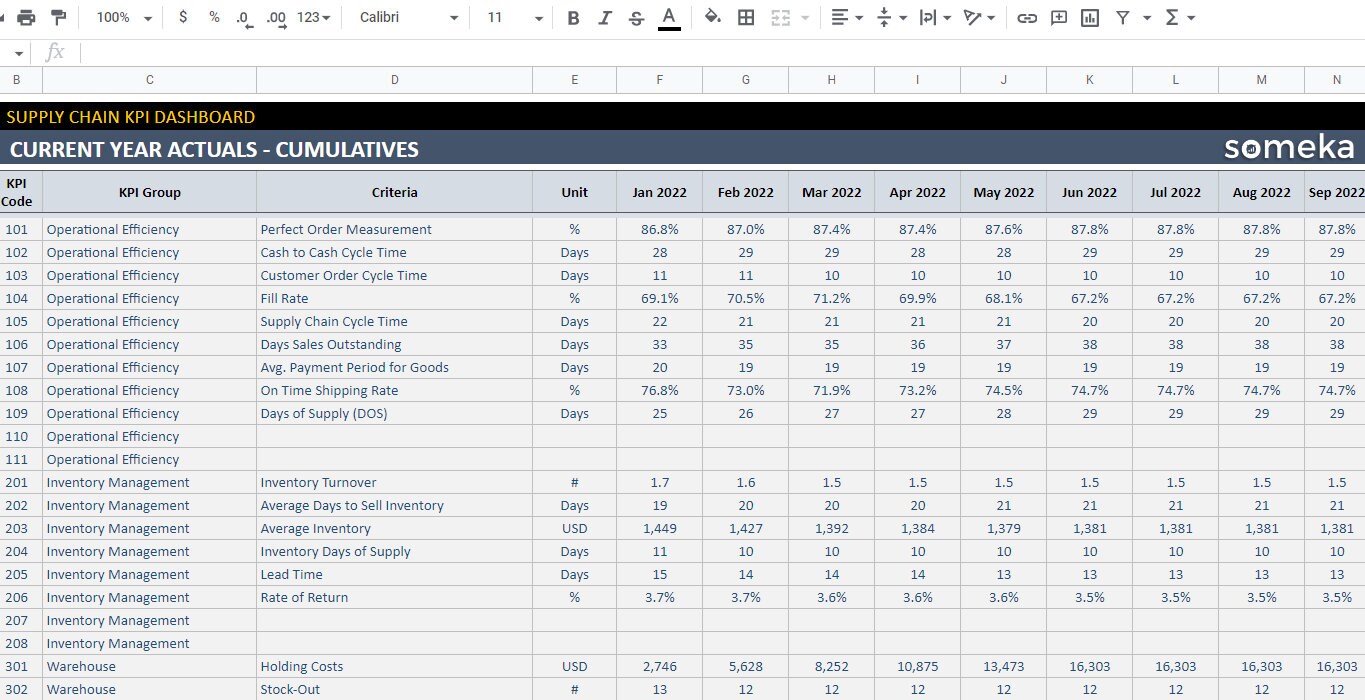The height and width of the screenshot is (700, 1365).
Task: Insert a comment
Action: [1059, 17]
